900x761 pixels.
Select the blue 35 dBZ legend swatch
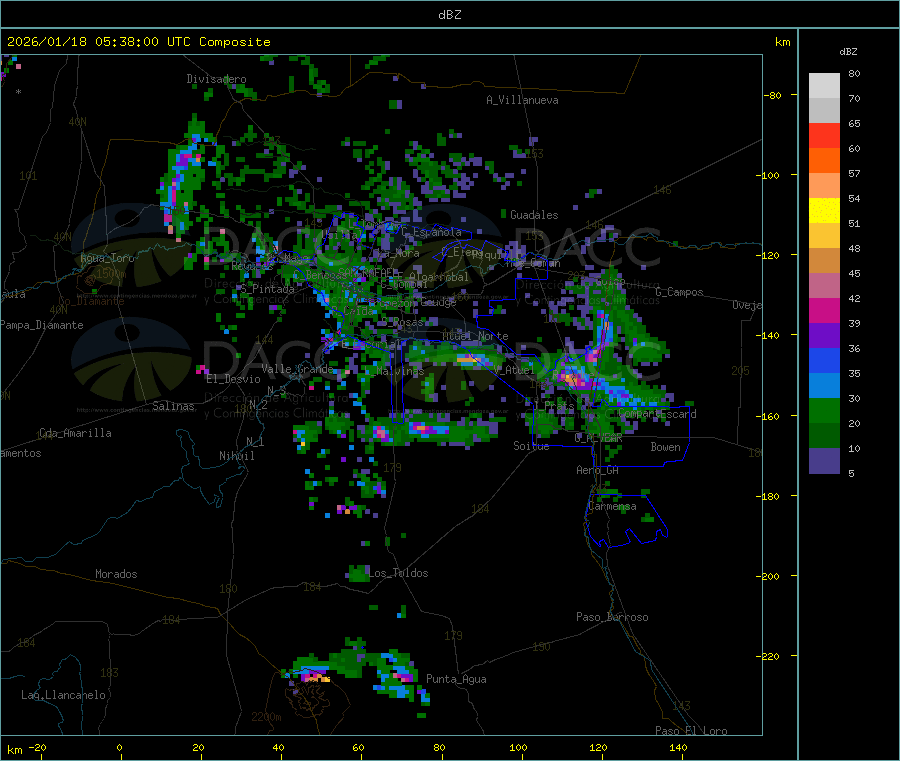click(x=824, y=360)
